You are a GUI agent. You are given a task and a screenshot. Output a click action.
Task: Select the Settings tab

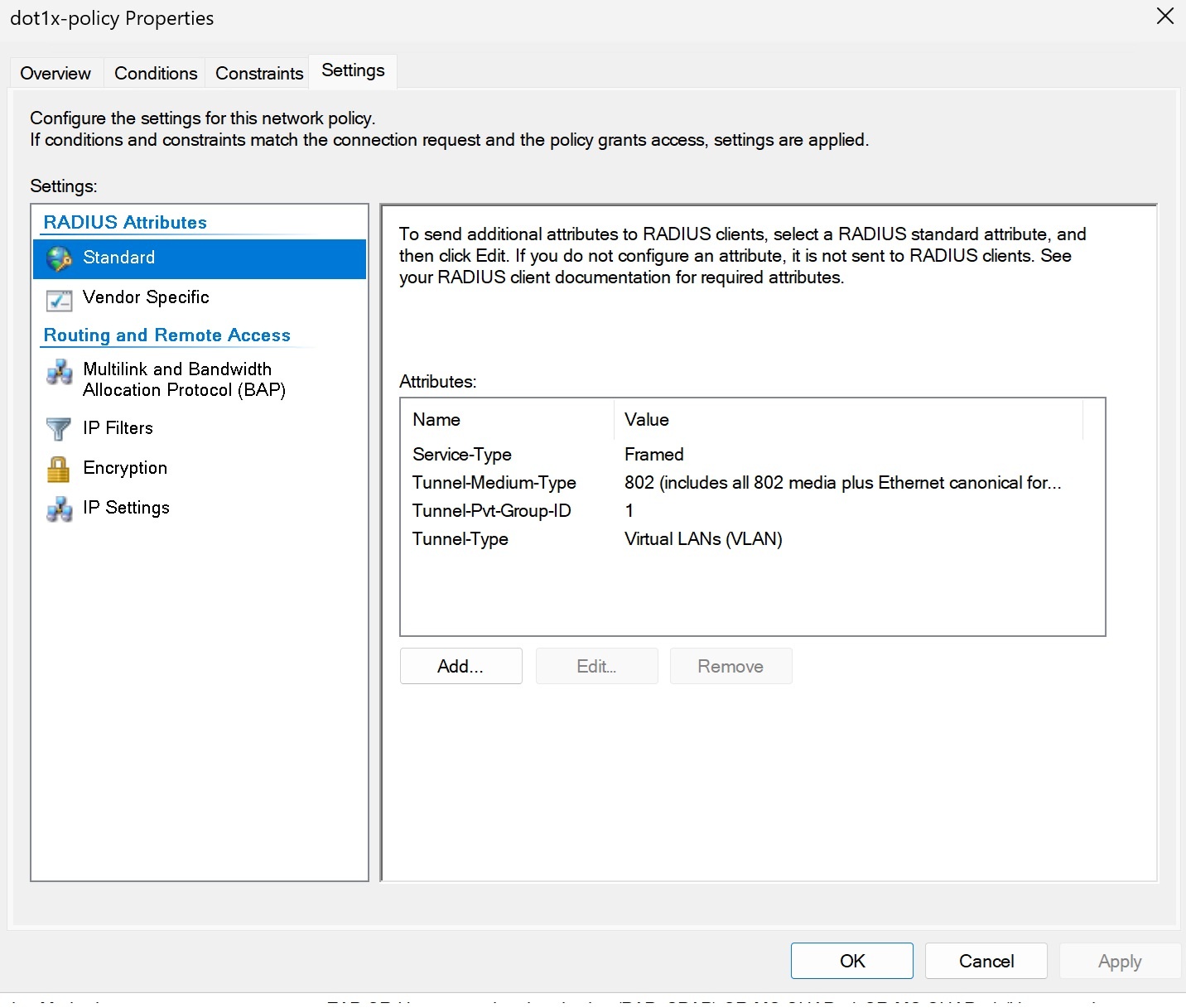coord(353,70)
